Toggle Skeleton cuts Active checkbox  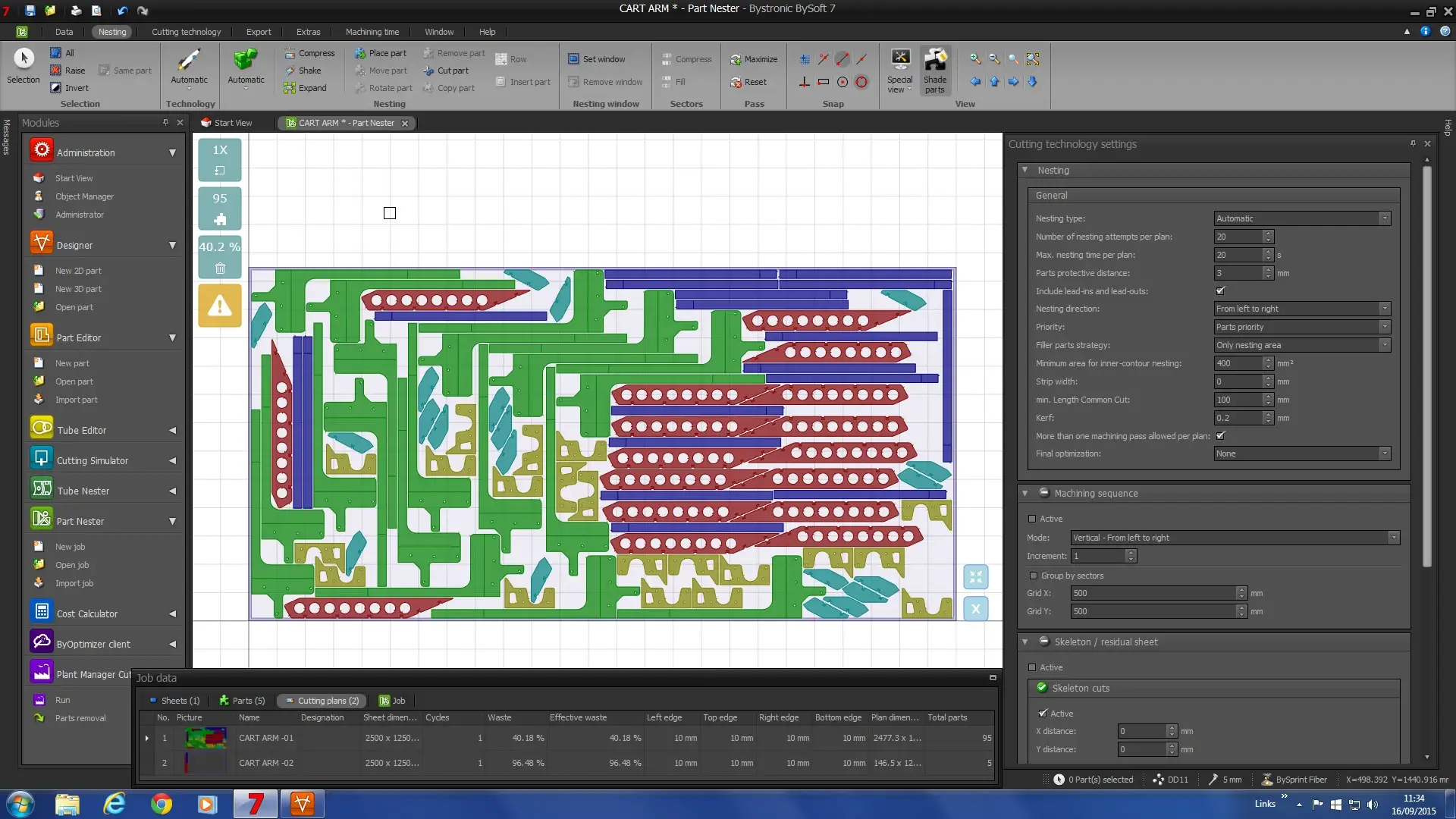[1043, 714]
